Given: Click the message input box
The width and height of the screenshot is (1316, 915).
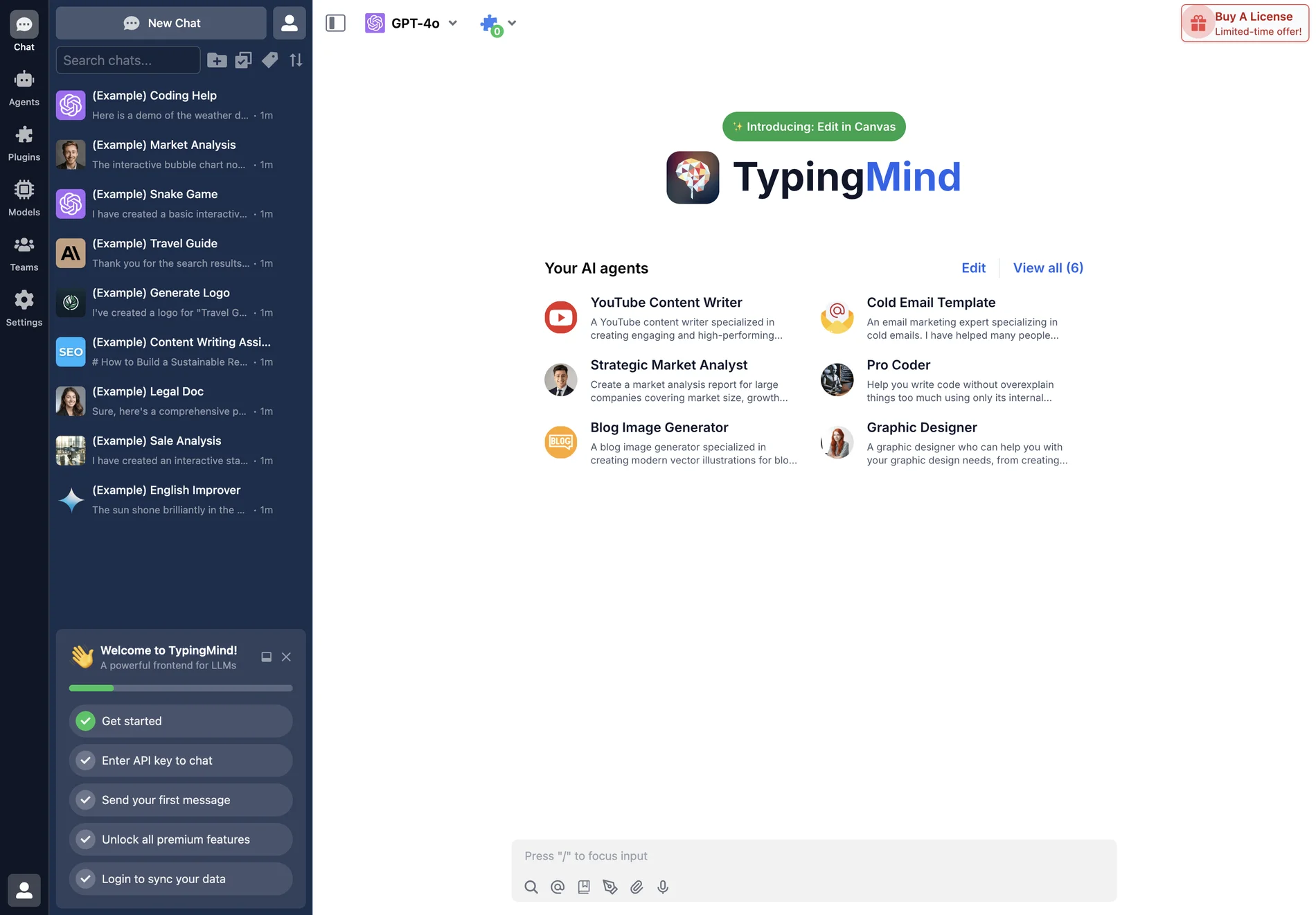Looking at the screenshot, I should click(814, 856).
